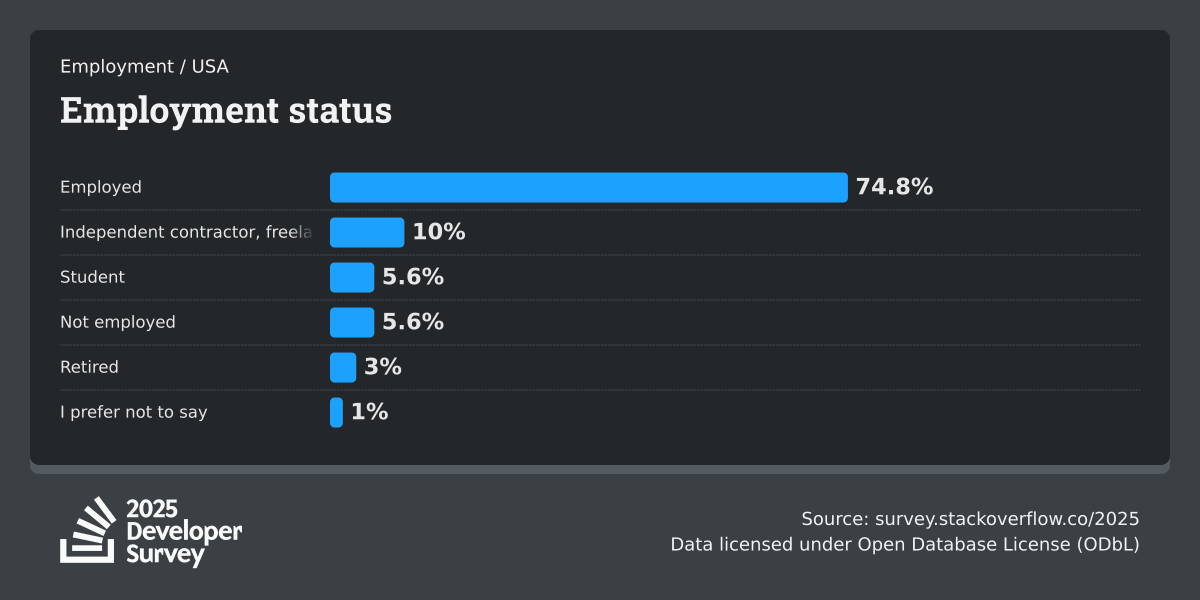The image size is (1200, 600).
Task: Click the "2025 Developer Survey" logo text
Action: click(185, 532)
